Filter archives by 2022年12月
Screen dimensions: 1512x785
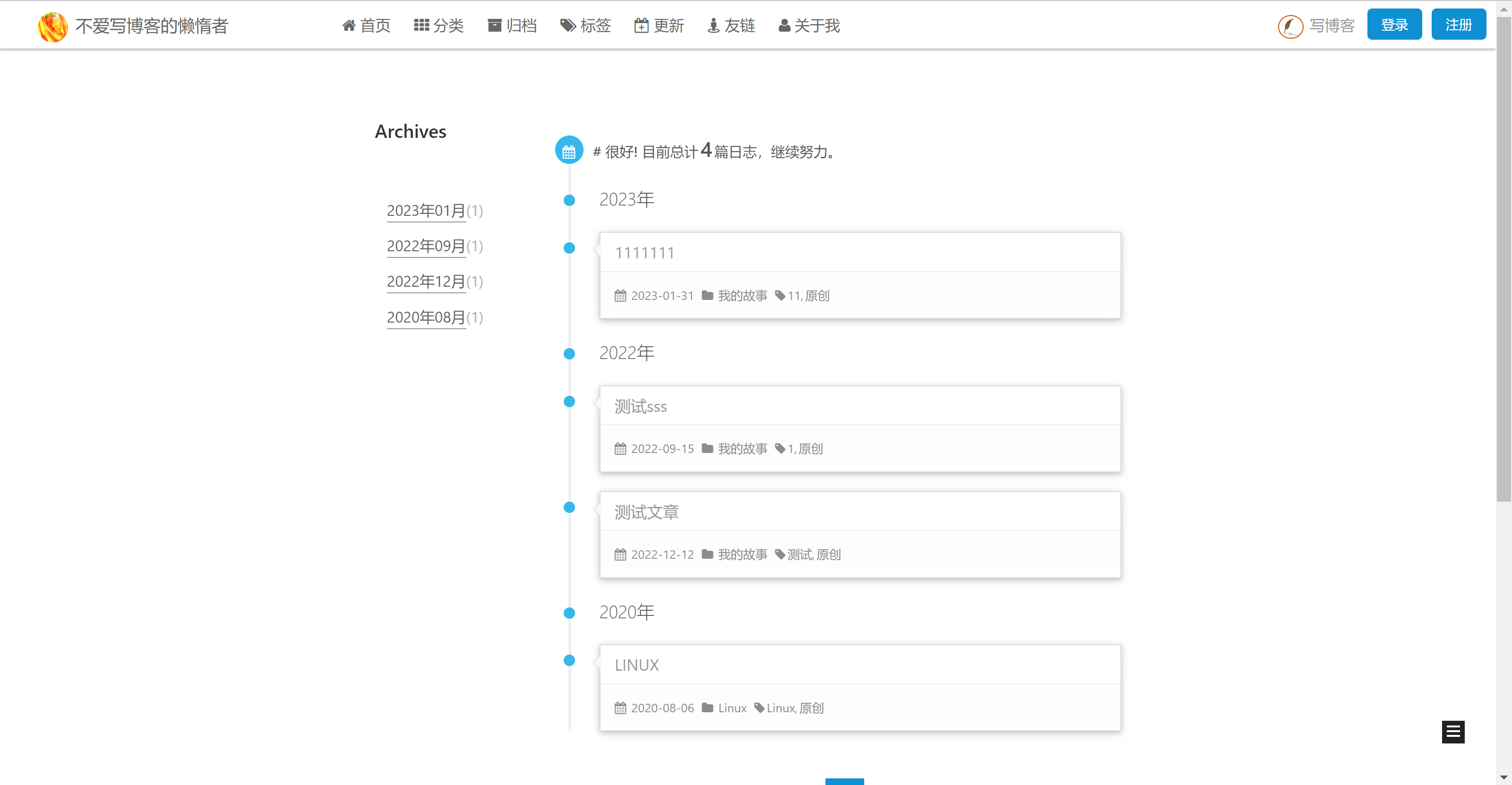pyautogui.click(x=426, y=282)
